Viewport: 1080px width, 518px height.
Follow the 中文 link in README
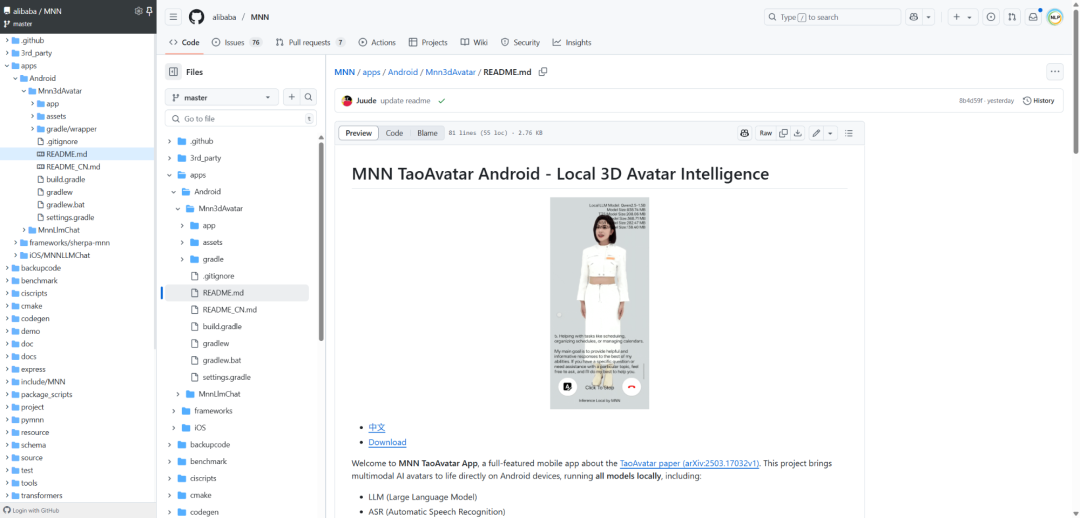[x=377, y=428]
